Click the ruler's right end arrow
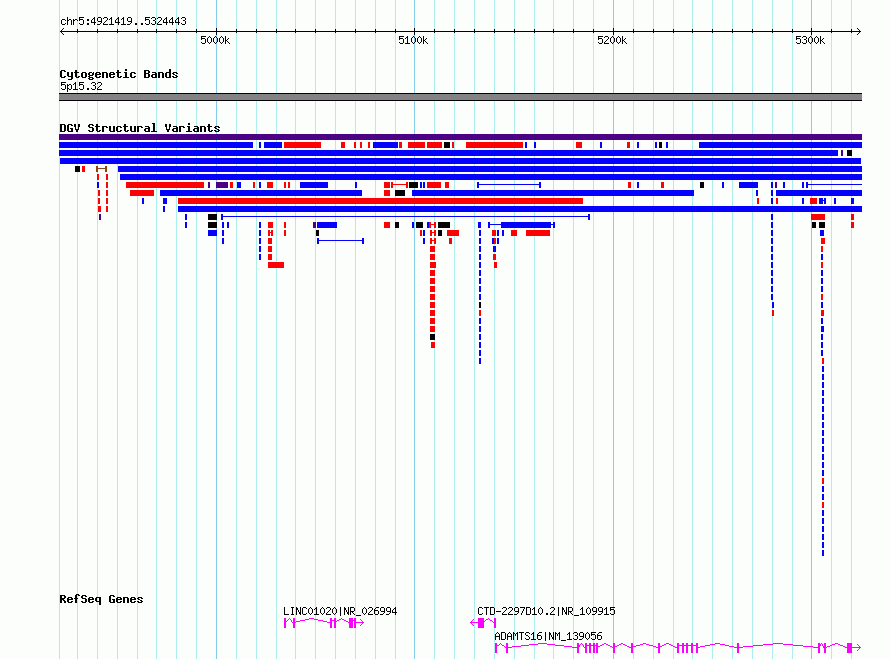 pyautogui.click(x=859, y=31)
